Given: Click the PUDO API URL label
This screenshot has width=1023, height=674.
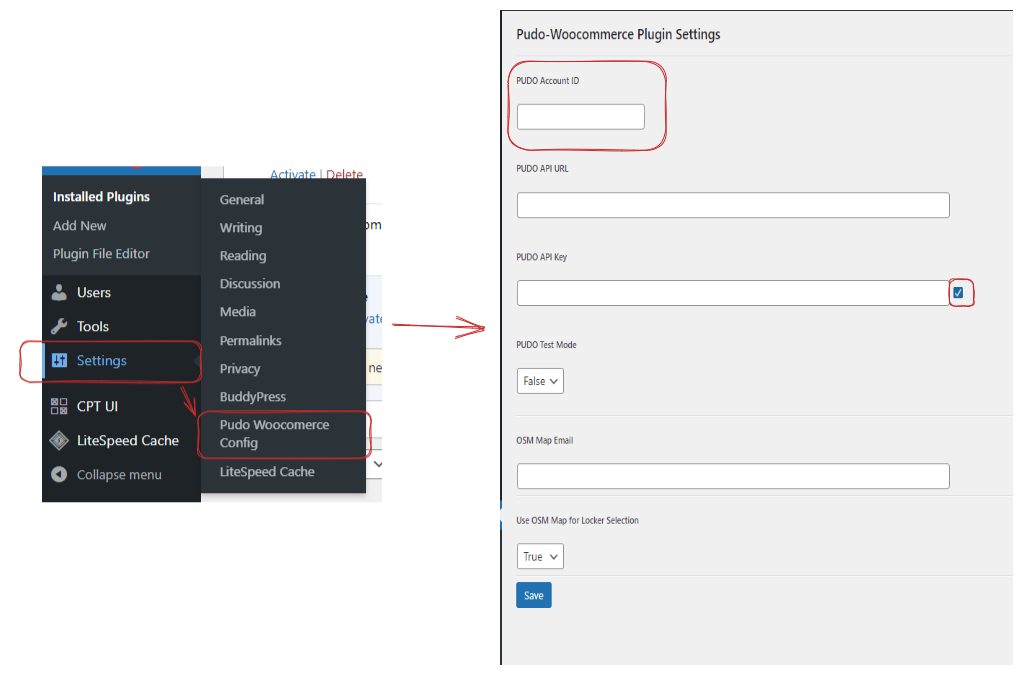Looking at the screenshot, I should click(542, 168).
